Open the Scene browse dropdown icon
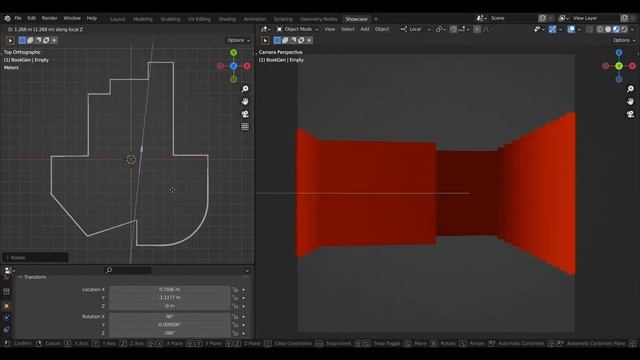Image resolution: width=640 pixels, height=360 pixels. point(482,18)
